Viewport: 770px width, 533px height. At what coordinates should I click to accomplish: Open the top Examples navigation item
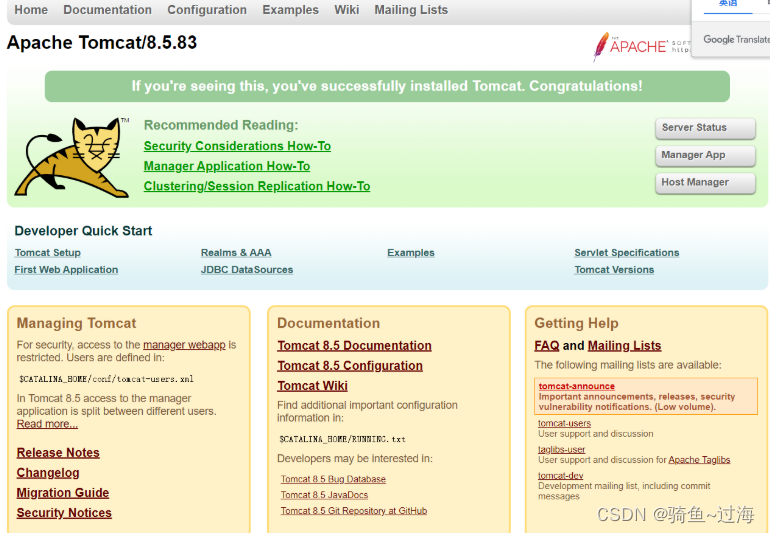pyautogui.click(x=290, y=10)
